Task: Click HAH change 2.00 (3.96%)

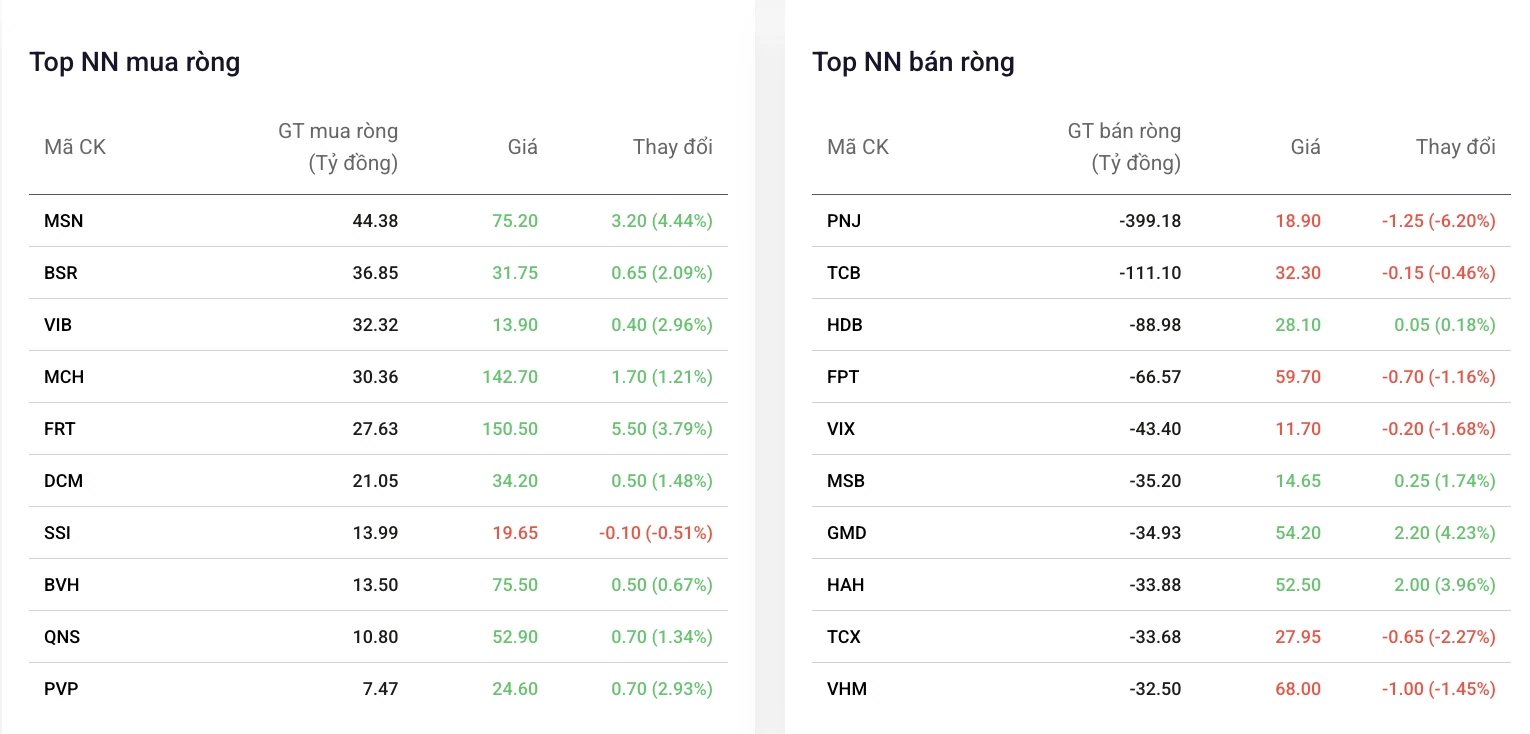Action: coord(1445,585)
